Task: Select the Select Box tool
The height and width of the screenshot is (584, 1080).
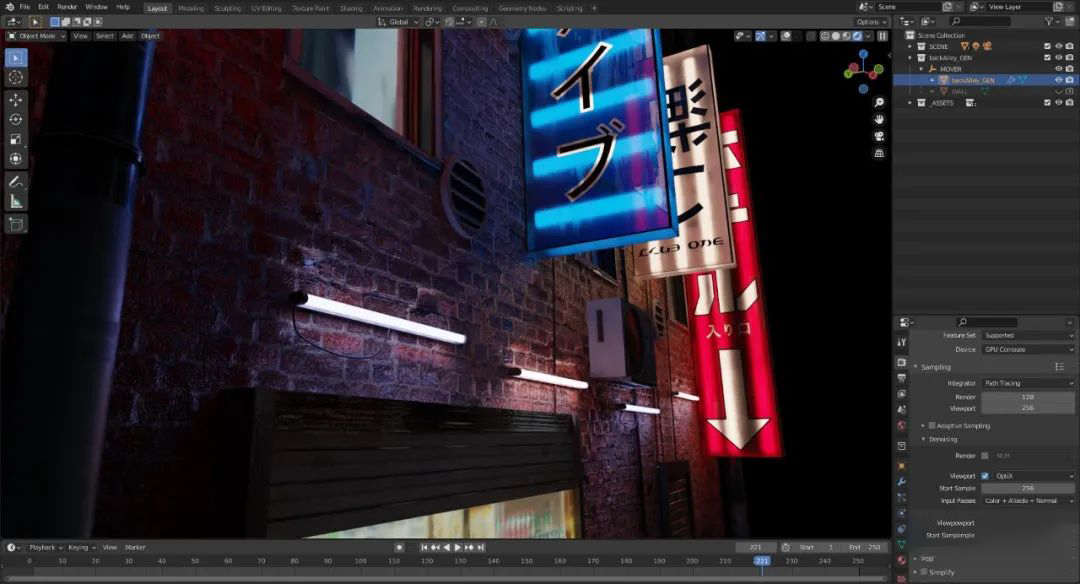Action: [x=15, y=57]
